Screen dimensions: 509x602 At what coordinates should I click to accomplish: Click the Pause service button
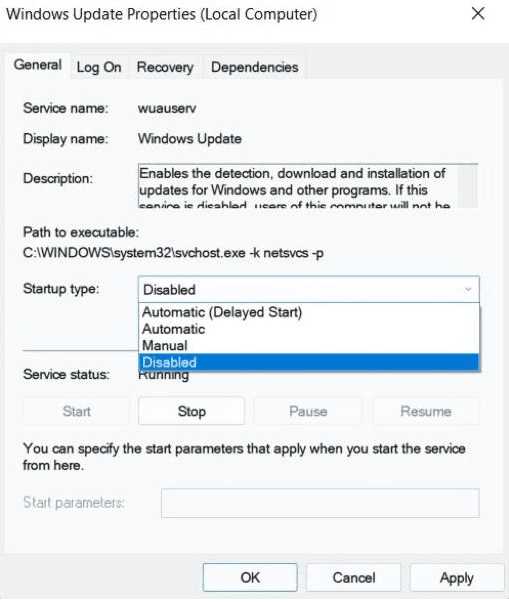(308, 411)
